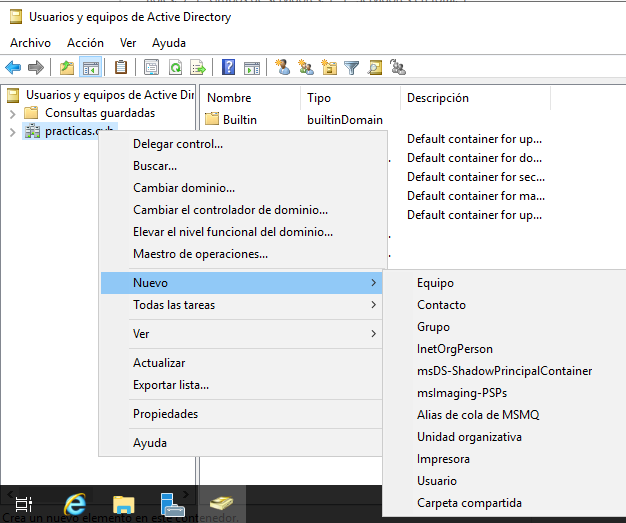Click Ayuda at the bottom of context menu
The height and width of the screenshot is (523, 626).
pos(242,443)
